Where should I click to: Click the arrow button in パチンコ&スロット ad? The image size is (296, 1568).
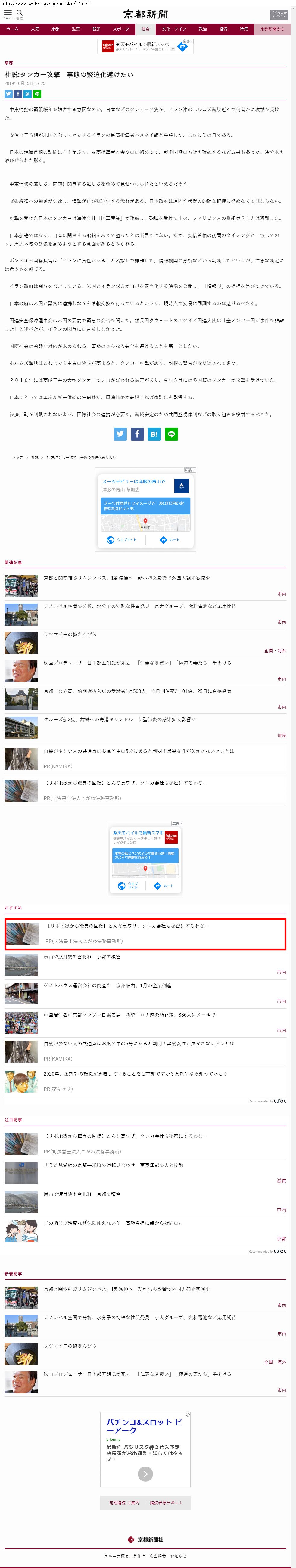(x=145, y=1474)
